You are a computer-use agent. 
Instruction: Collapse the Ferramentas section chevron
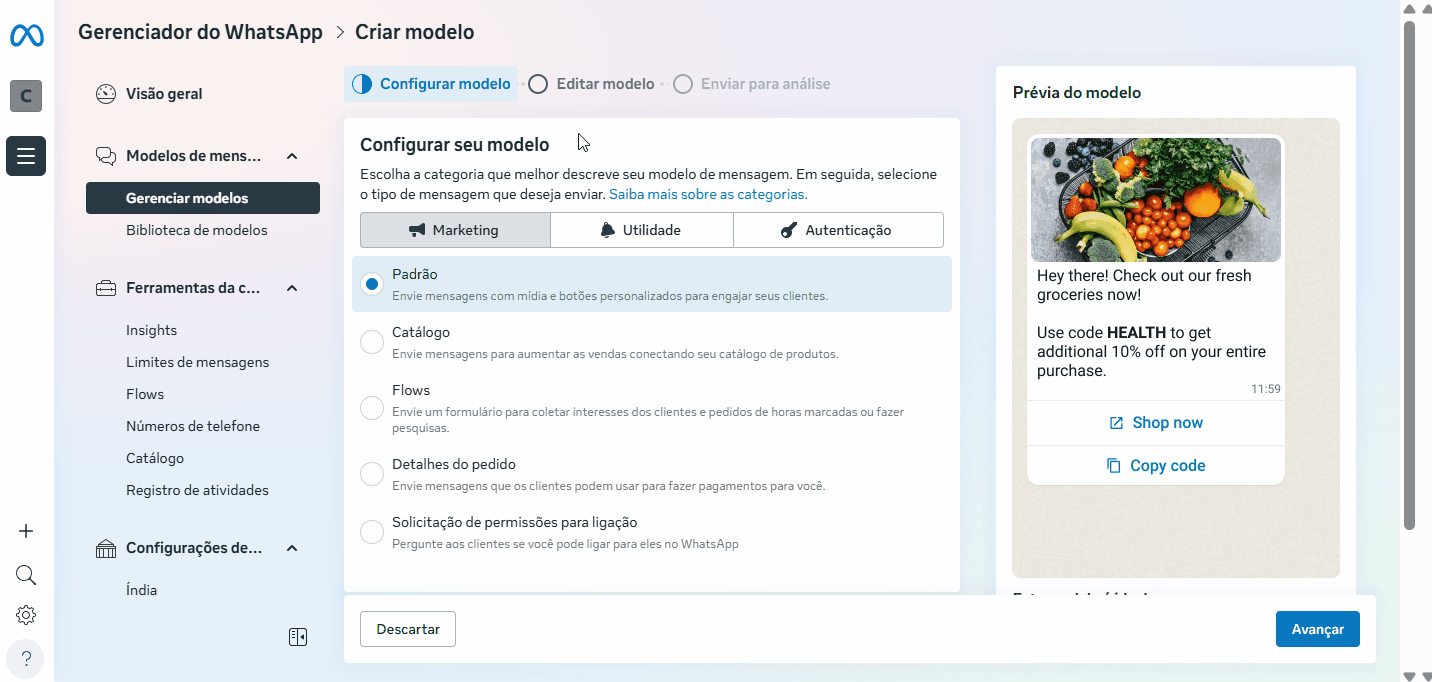[292, 288]
